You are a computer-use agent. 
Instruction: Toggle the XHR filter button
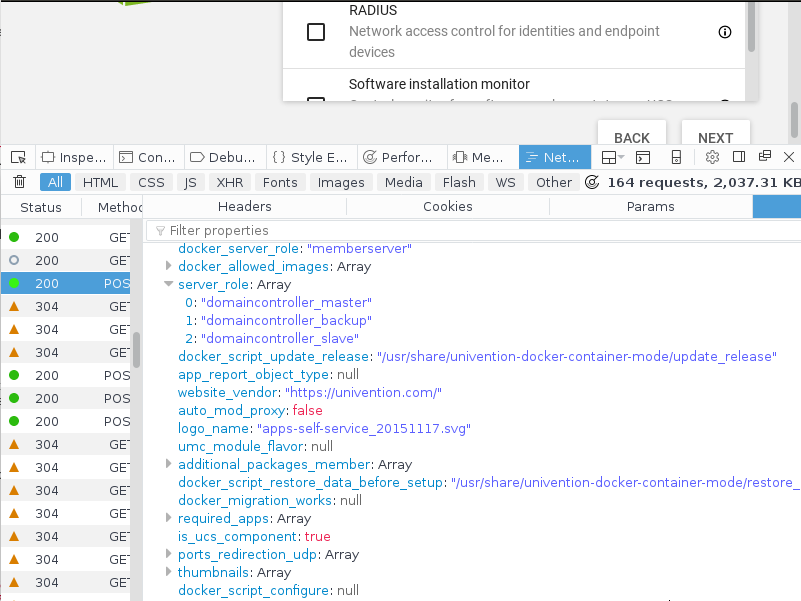click(230, 182)
